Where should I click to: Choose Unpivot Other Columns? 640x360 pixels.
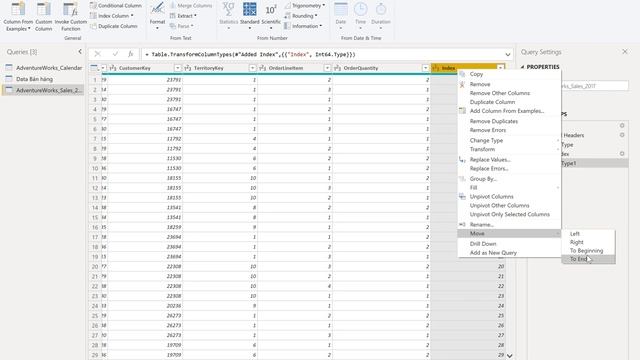click(x=509, y=206)
